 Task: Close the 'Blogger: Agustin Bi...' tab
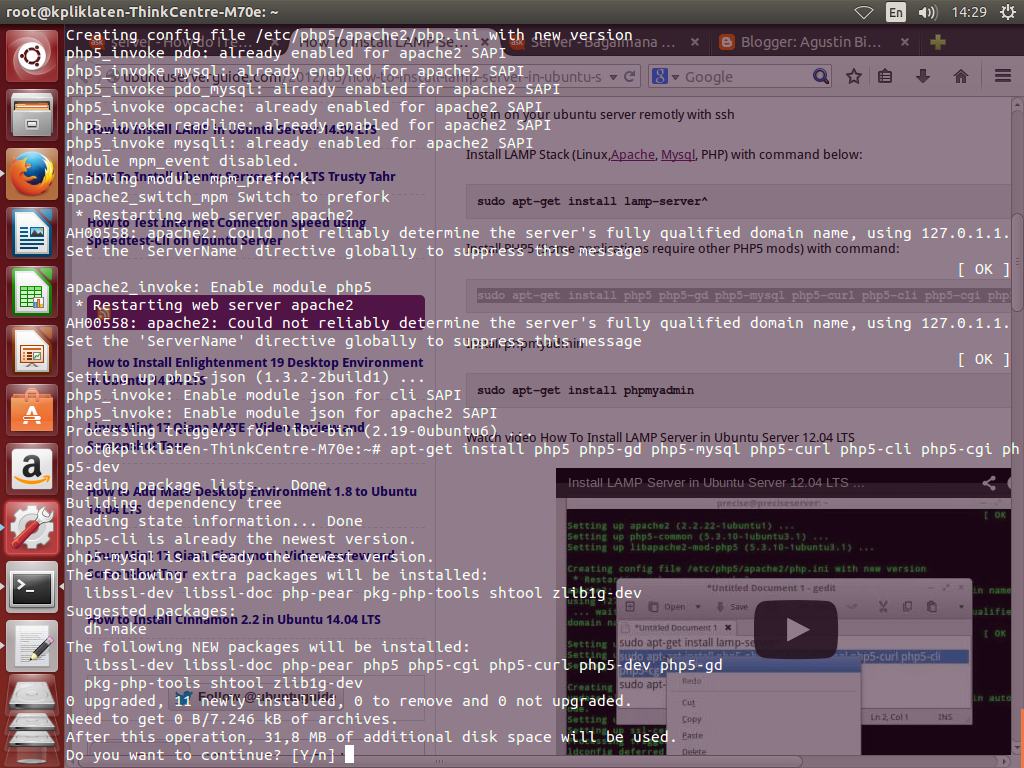904,42
